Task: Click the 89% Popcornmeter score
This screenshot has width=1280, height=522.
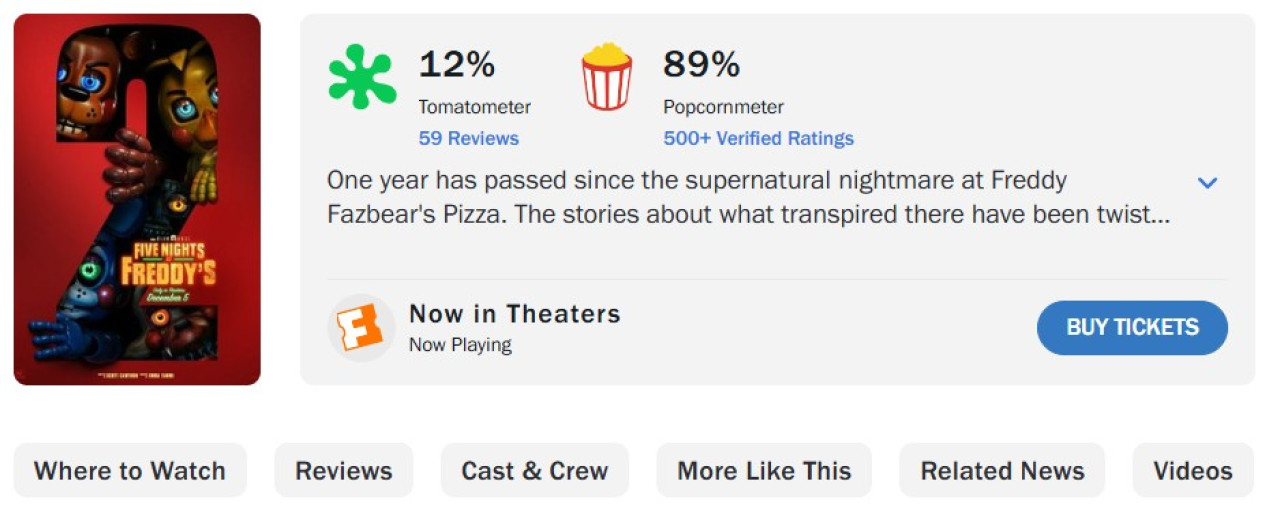Action: pyautogui.click(x=702, y=65)
